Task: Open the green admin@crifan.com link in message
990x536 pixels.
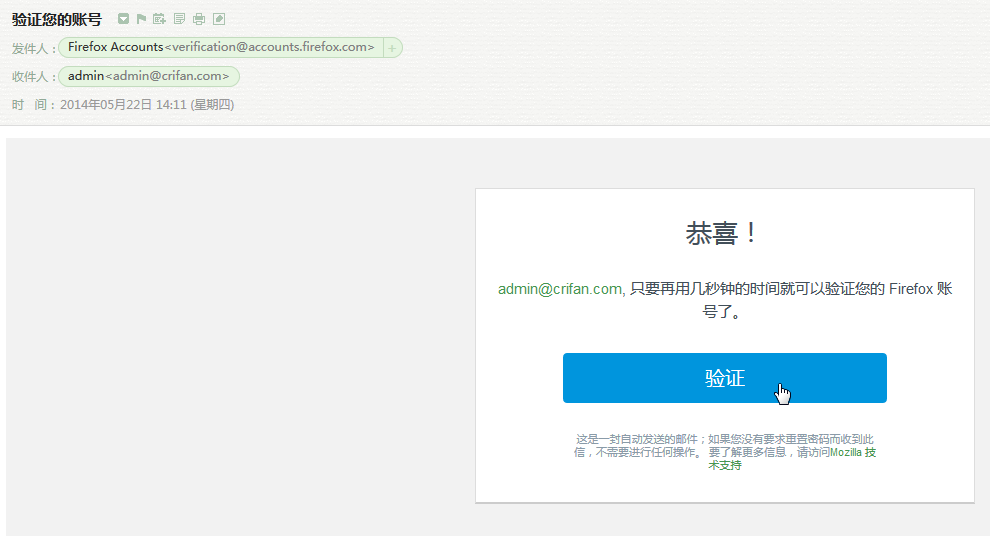Action: [561, 289]
